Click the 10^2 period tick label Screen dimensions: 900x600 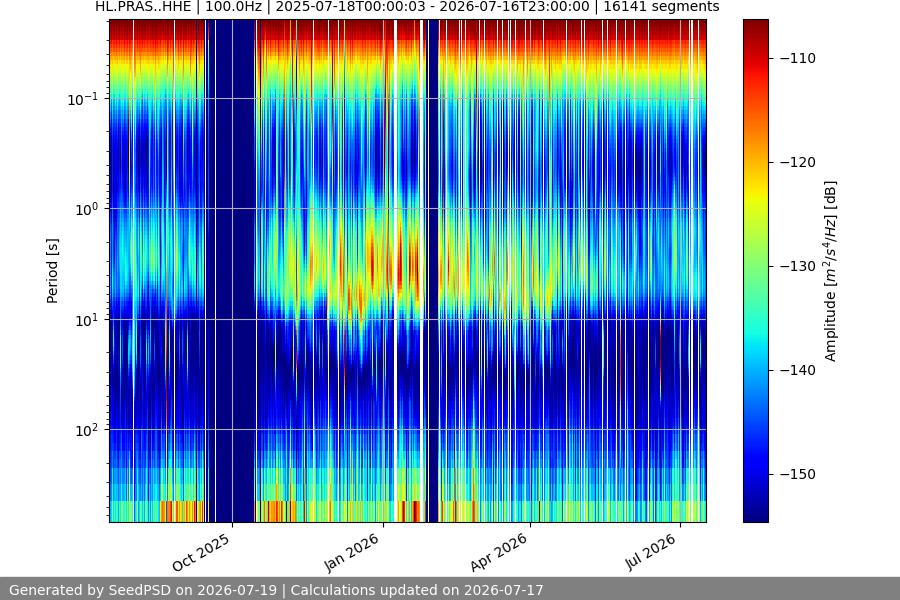point(86,430)
